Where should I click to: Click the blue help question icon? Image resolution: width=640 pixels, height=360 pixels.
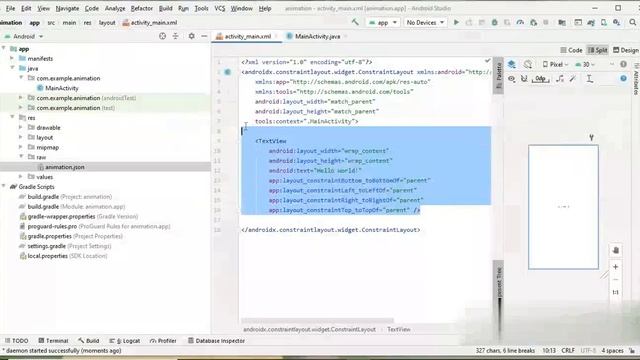point(623,78)
